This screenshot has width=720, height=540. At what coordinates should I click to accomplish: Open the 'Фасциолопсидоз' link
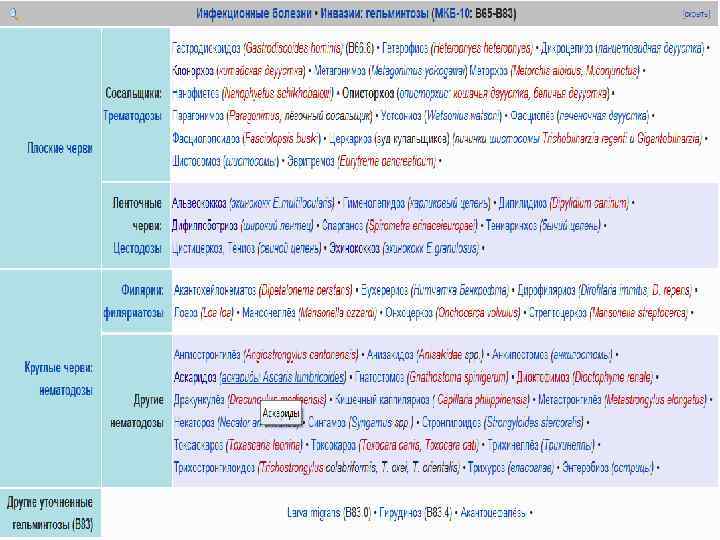pyautogui.click(x=206, y=138)
